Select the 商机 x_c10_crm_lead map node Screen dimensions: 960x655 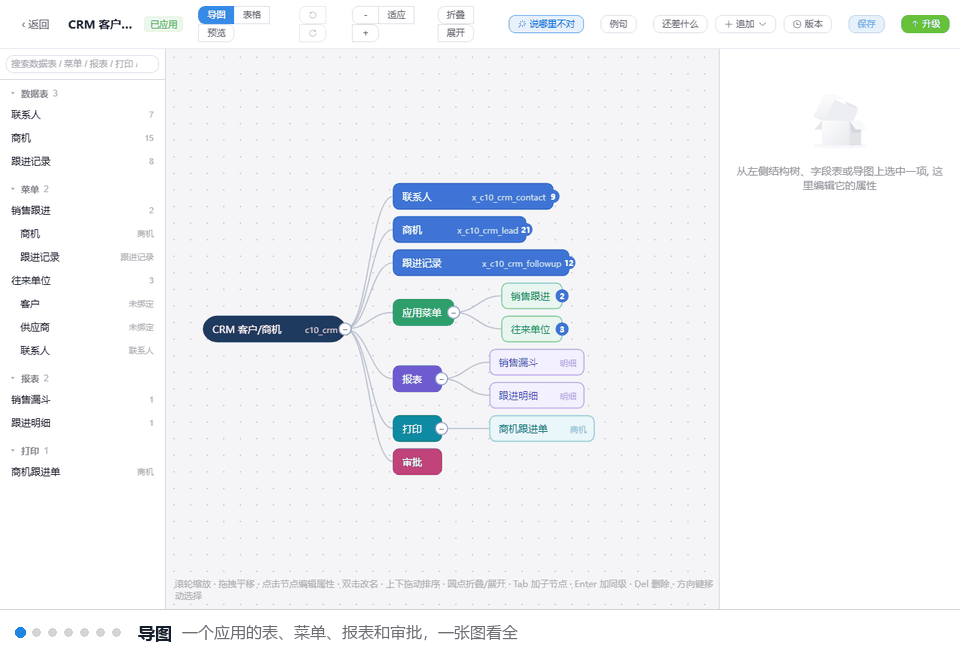point(459,230)
